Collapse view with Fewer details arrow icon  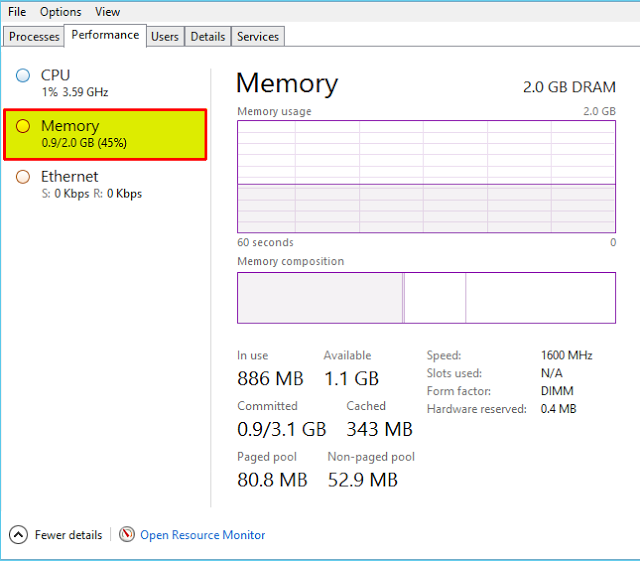(x=18, y=534)
